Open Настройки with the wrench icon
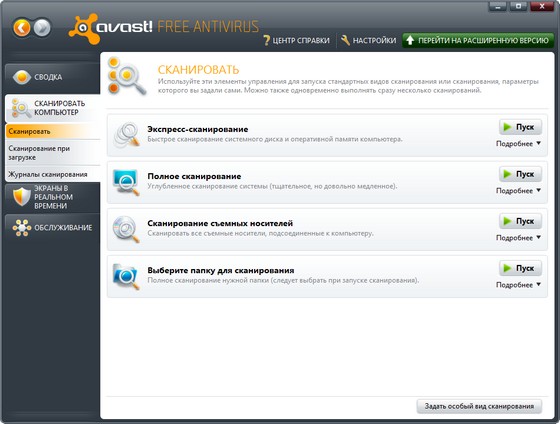This screenshot has width=560, height=424. coord(368,40)
